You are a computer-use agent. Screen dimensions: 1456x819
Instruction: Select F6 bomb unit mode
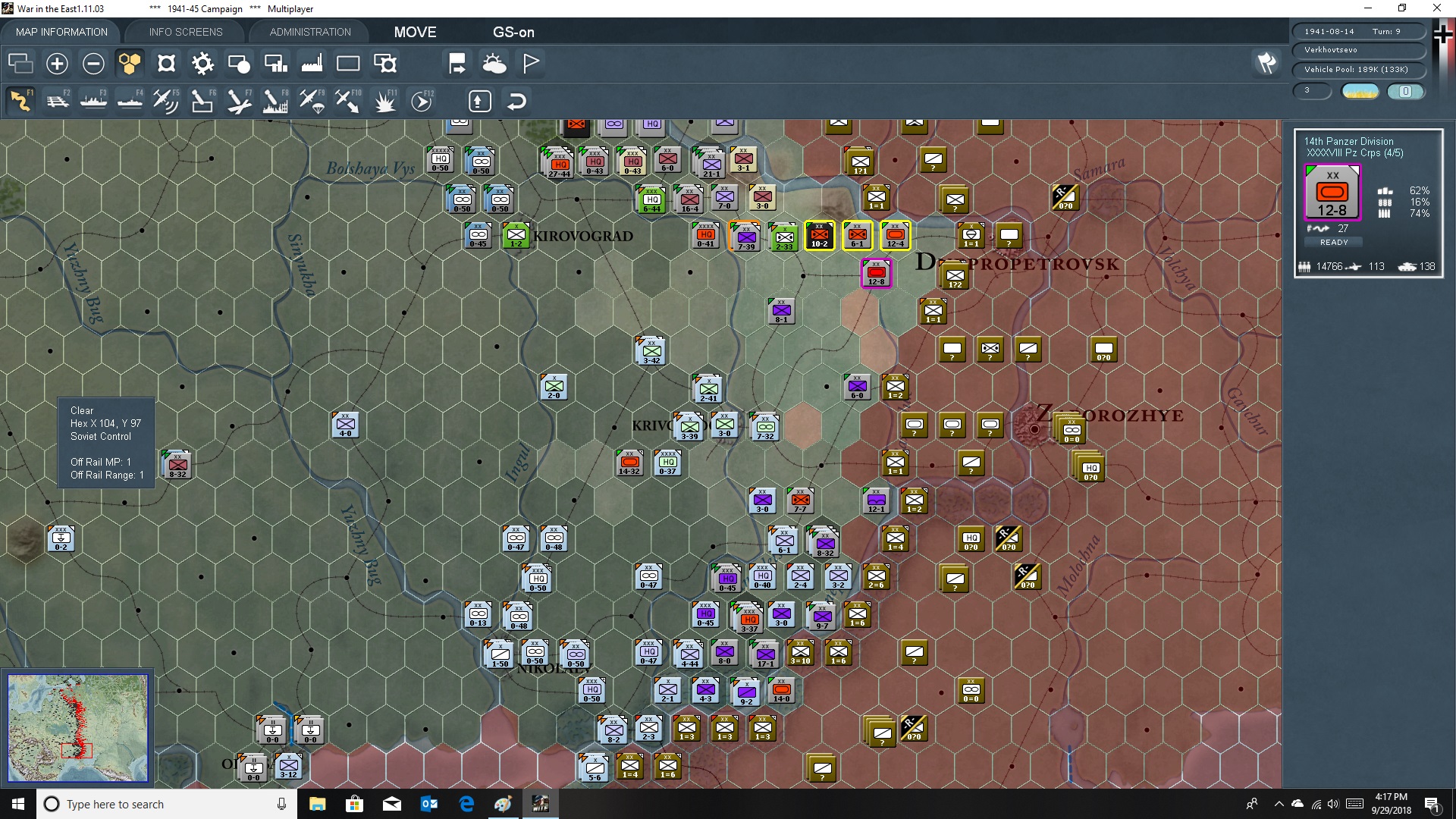(202, 101)
